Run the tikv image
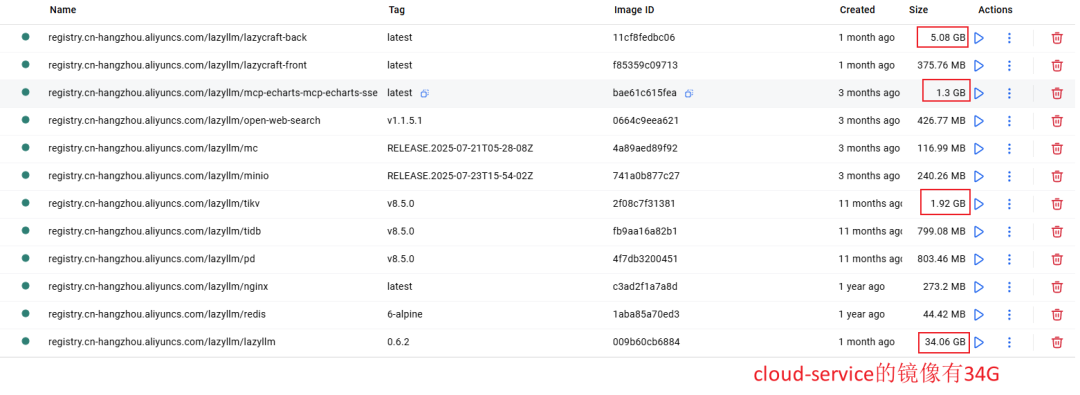 pyautogui.click(x=979, y=203)
